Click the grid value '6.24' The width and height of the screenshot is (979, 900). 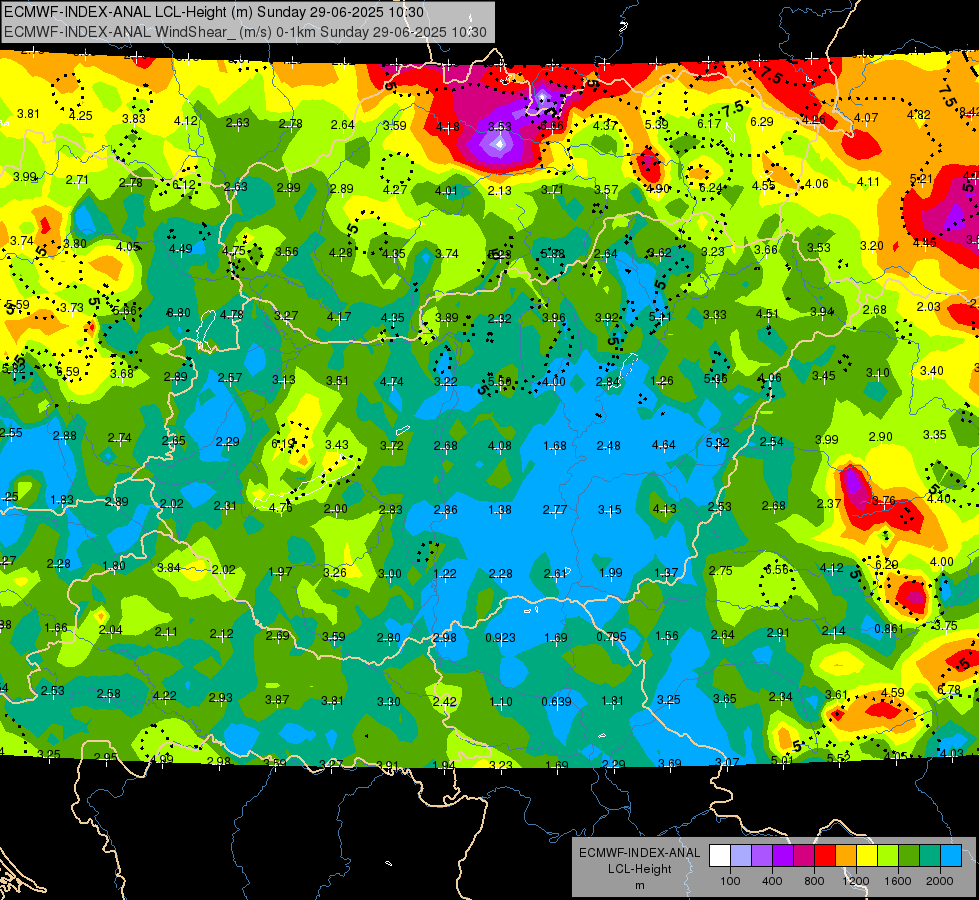click(x=711, y=187)
